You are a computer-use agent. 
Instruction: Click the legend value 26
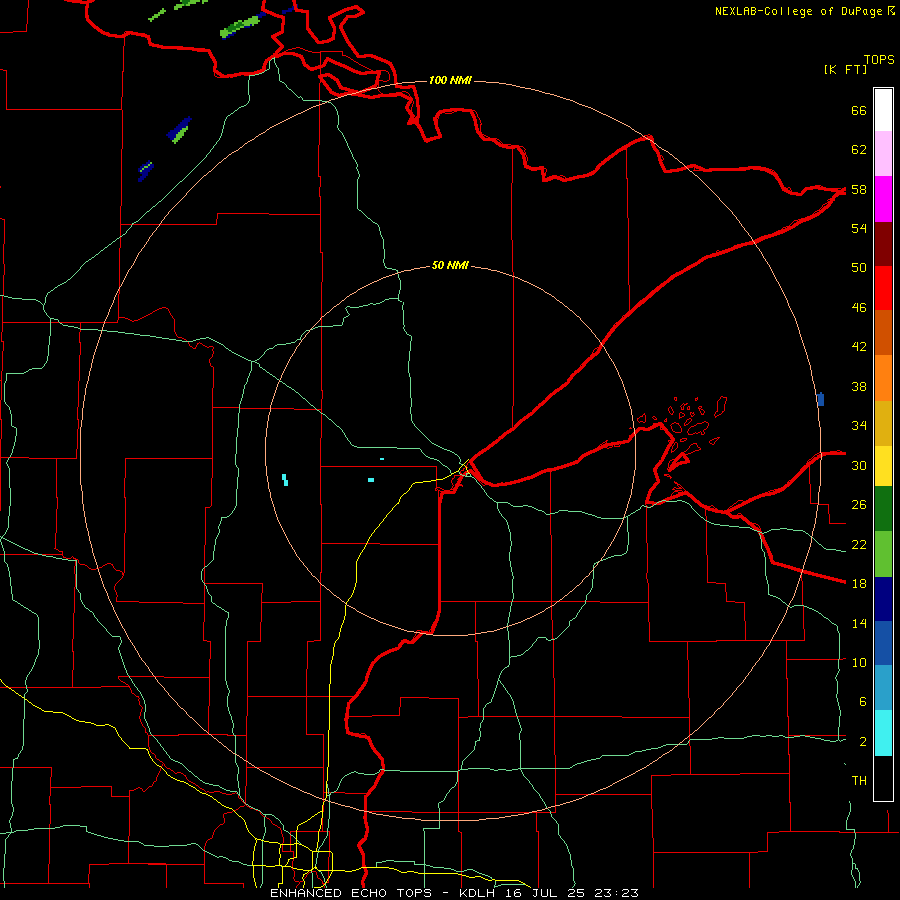click(x=859, y=505)
